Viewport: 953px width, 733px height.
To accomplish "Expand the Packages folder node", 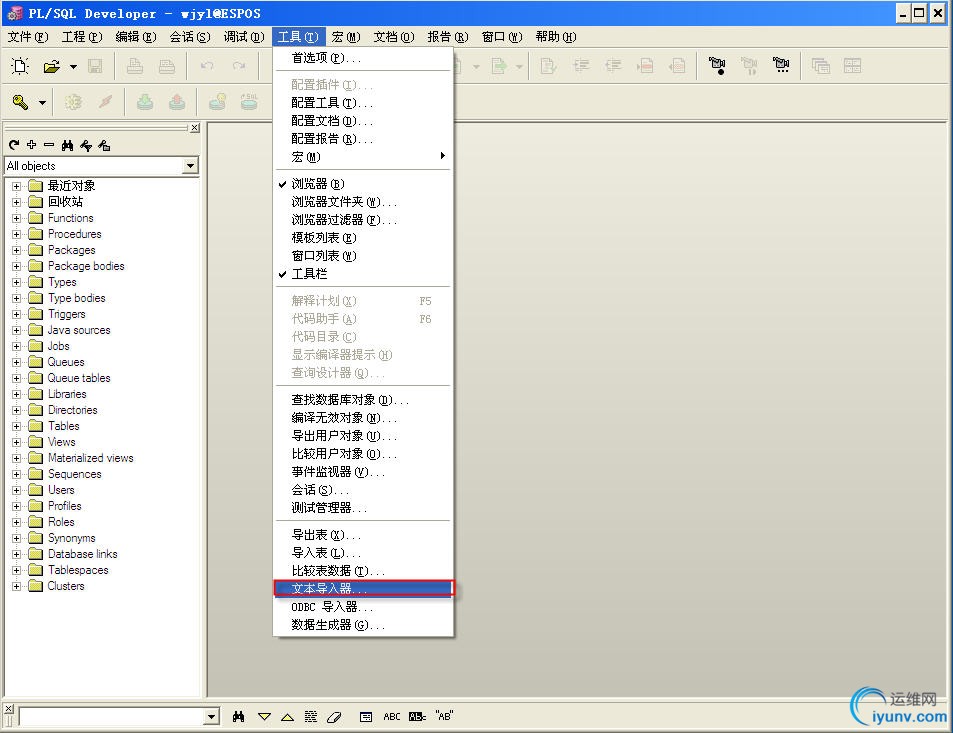I will click(x=16, y=250).
